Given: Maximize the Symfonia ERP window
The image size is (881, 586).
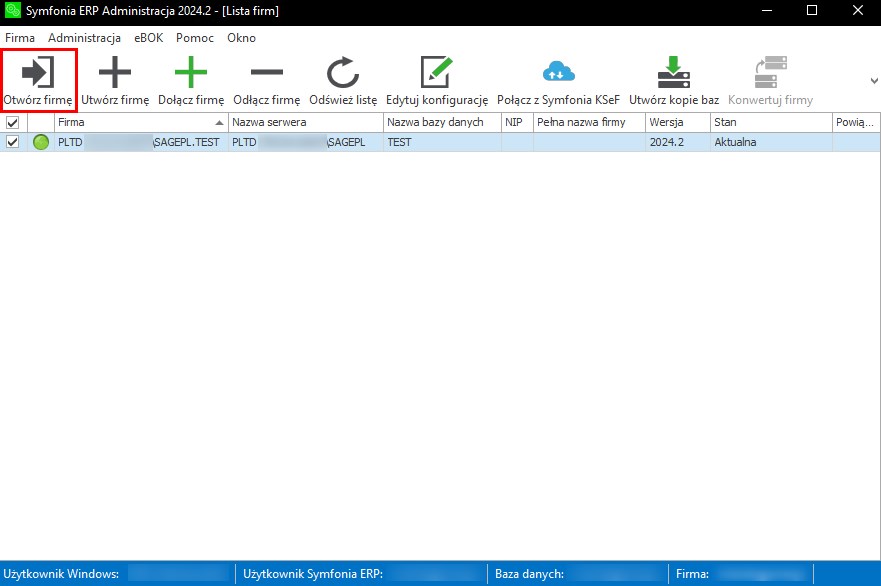Looking at the screenshot, I should point(812,10).
